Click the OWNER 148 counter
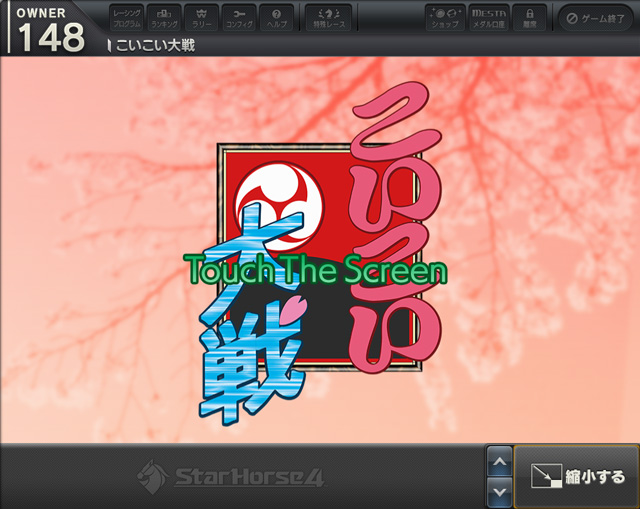 48,28
